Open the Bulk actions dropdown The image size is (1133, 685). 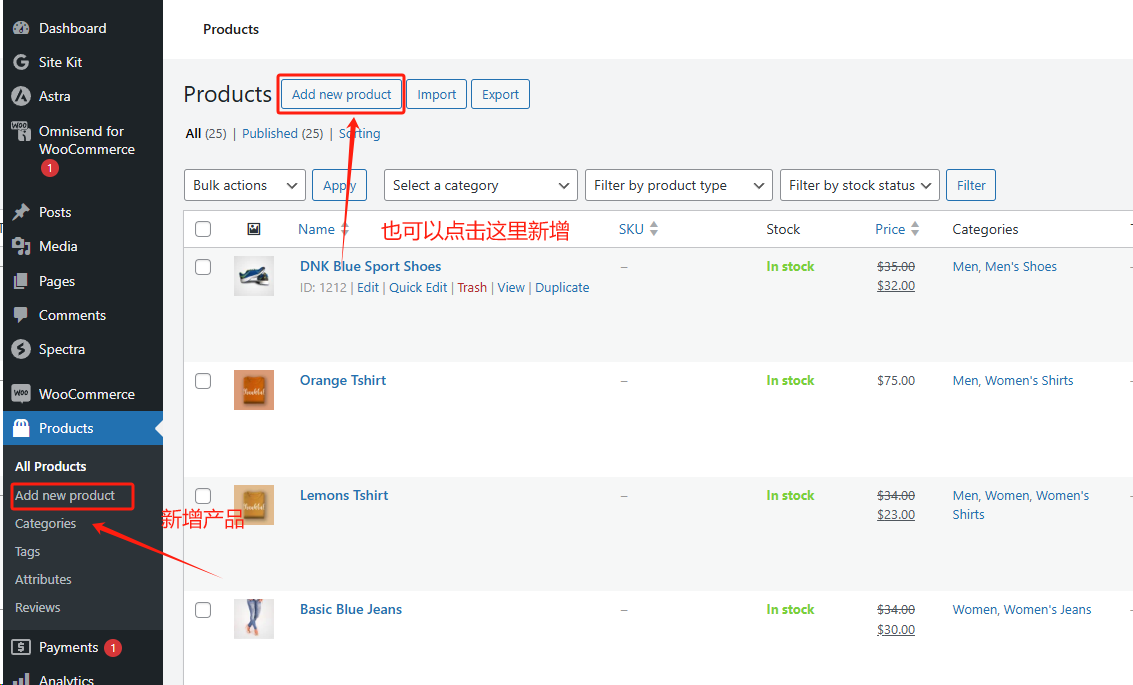pos(244,185)
